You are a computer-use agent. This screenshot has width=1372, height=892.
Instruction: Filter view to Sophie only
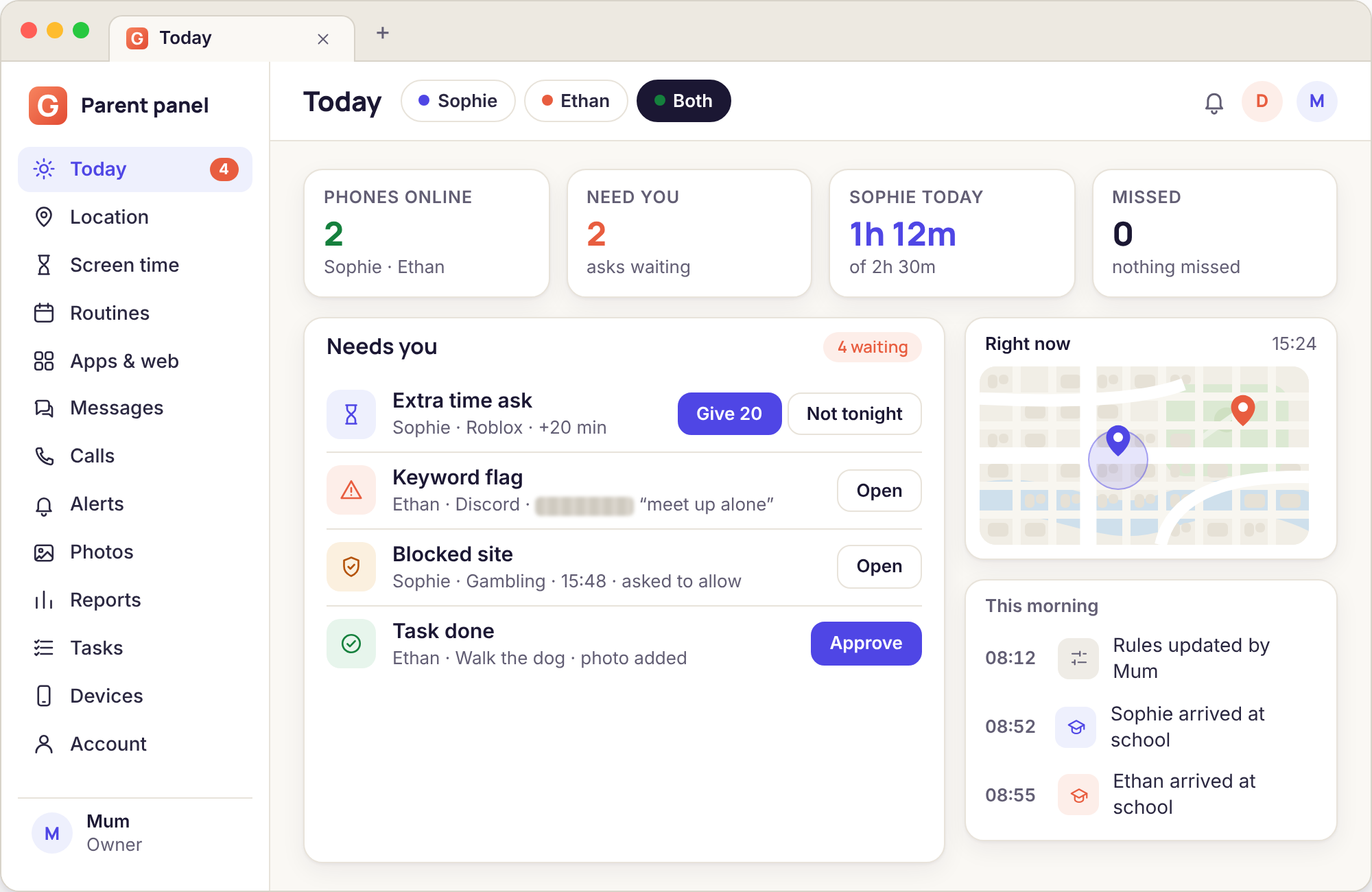tap(458, 101)
